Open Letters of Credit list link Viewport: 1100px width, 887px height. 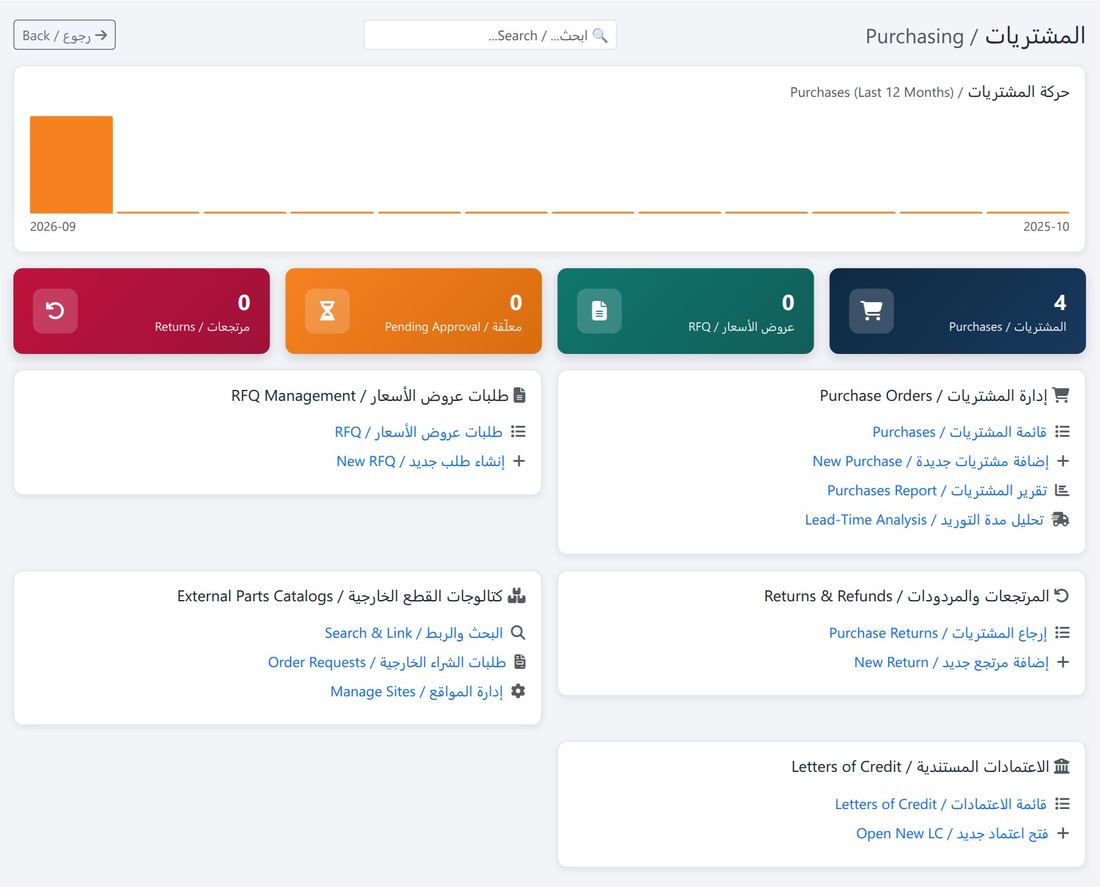pyautogui.click(x=941, y=804)
